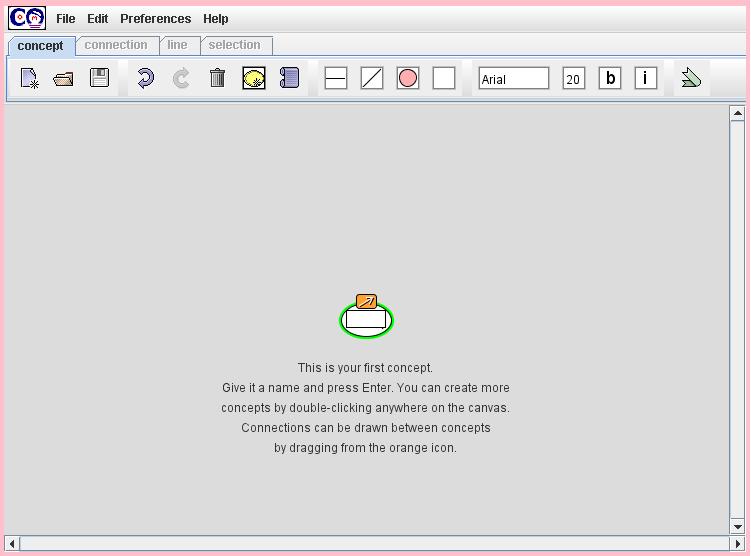Open the Preferences menu
Viewport: 751px width, 556px height.
point(155,19)
